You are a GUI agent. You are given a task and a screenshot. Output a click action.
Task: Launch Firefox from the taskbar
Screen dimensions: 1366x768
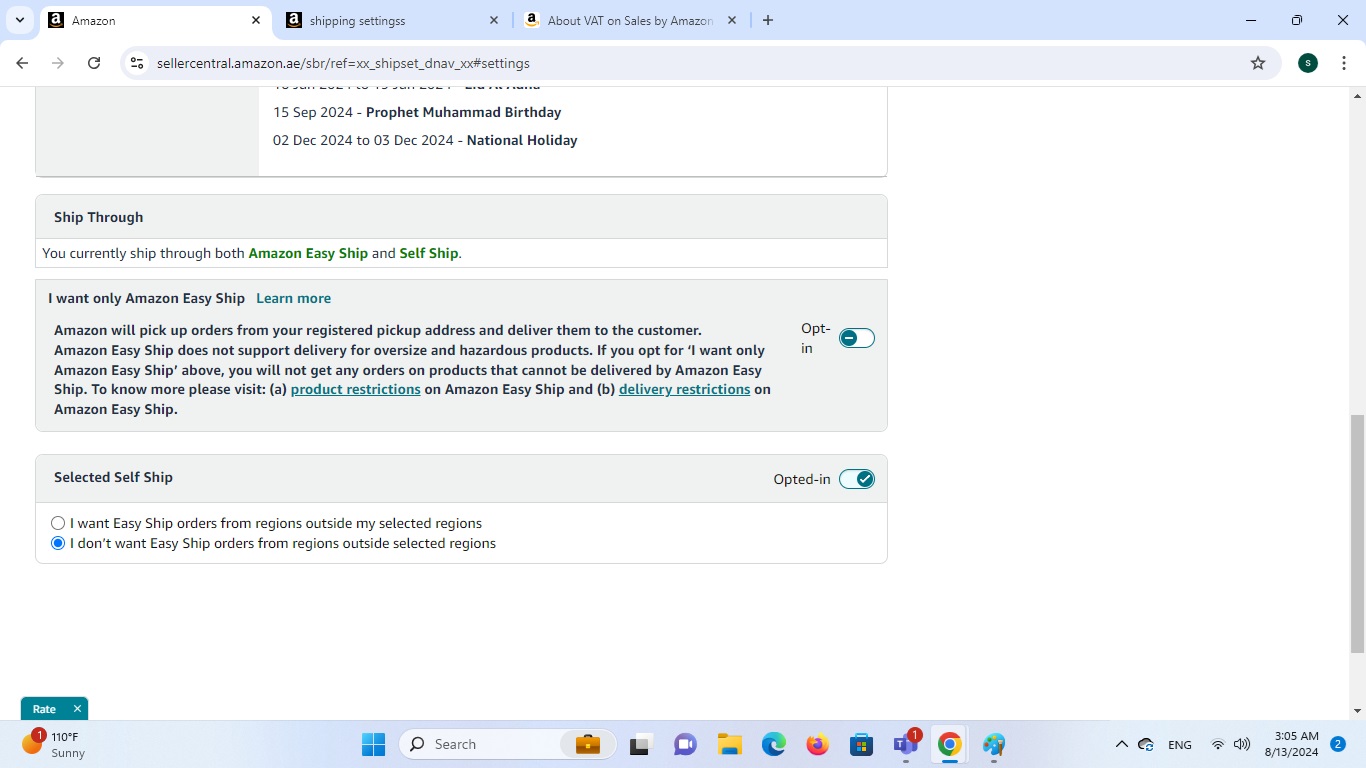click(817, 744)
